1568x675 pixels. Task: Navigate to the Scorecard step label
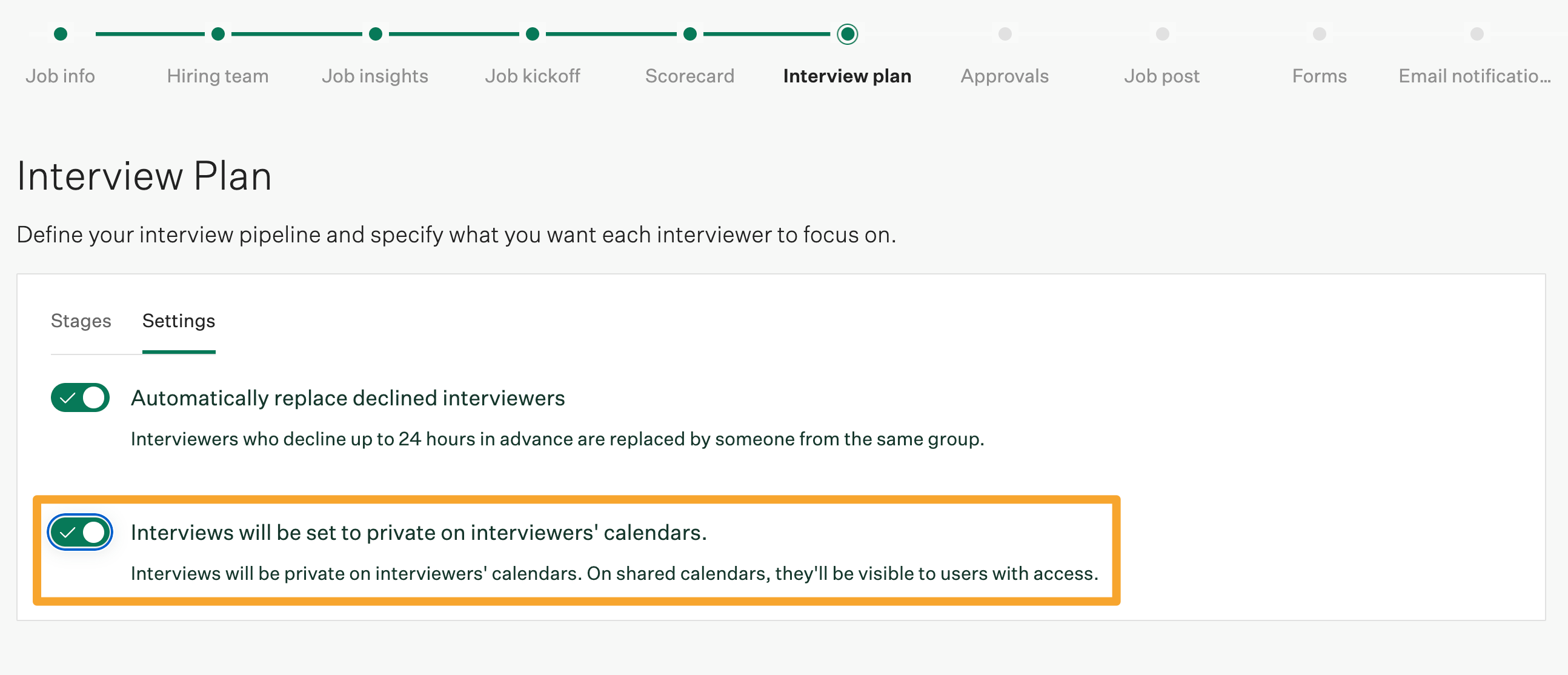click(x=689, y=76)
